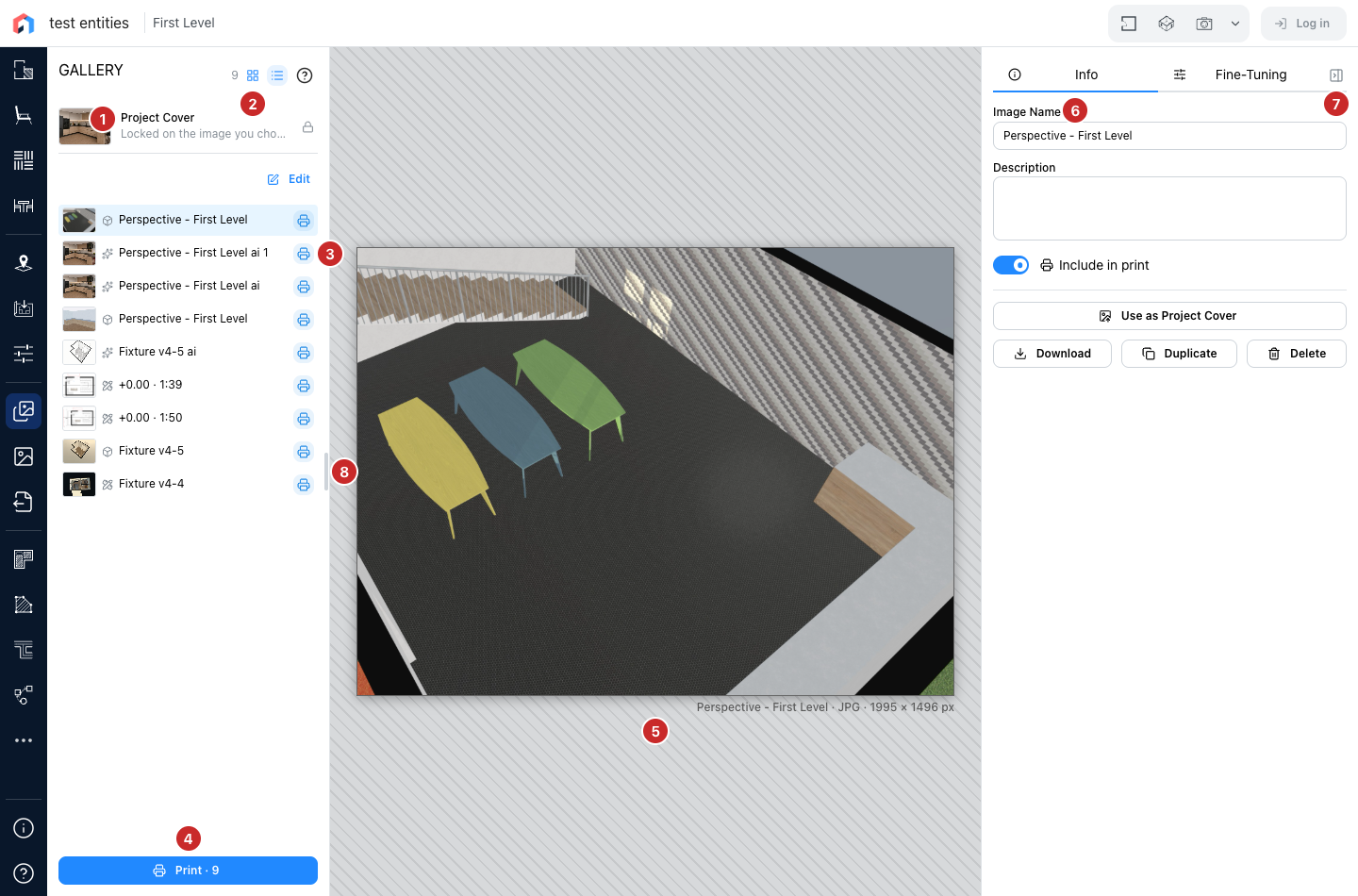Toggle print for +0.00 · 1:39
The image size is (1358, 896).
304,386
